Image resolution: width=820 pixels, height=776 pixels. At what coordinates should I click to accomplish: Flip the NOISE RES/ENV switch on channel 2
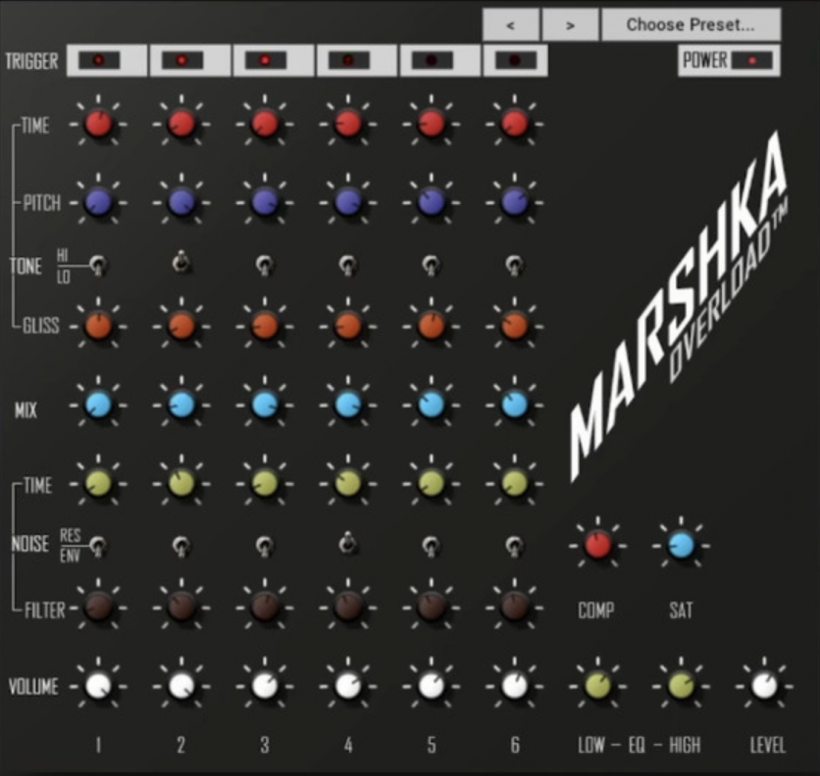point(181,546)
